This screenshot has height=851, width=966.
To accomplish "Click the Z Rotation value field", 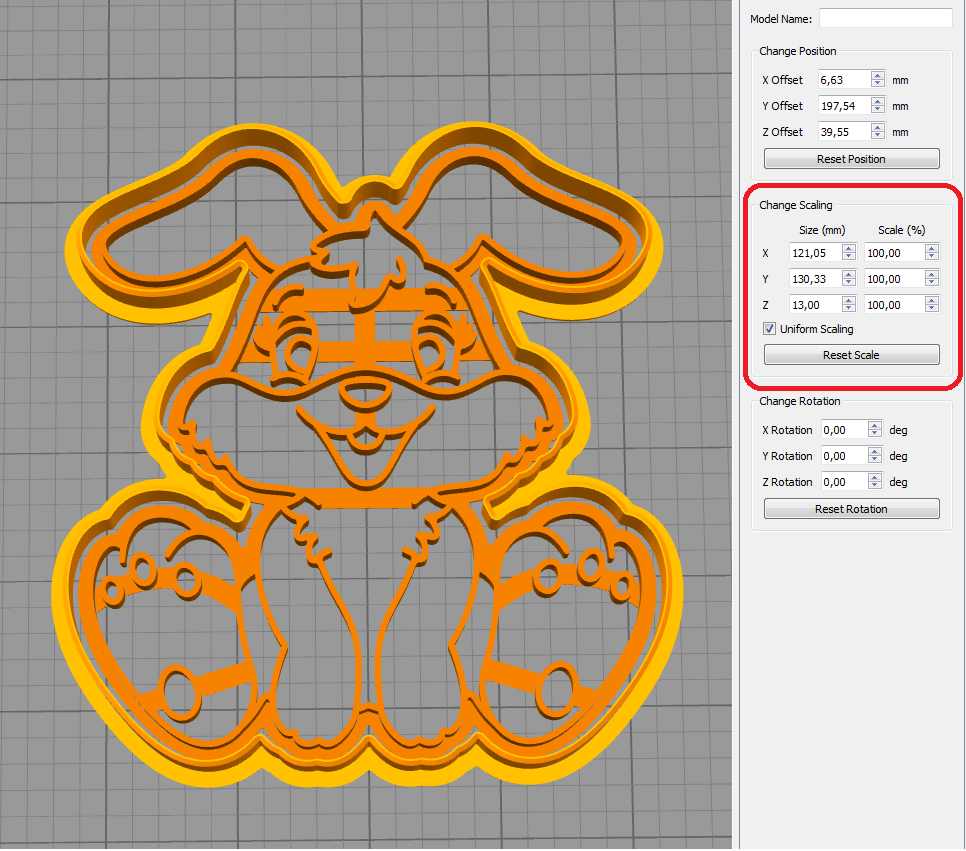I will [x=845, y=481].
